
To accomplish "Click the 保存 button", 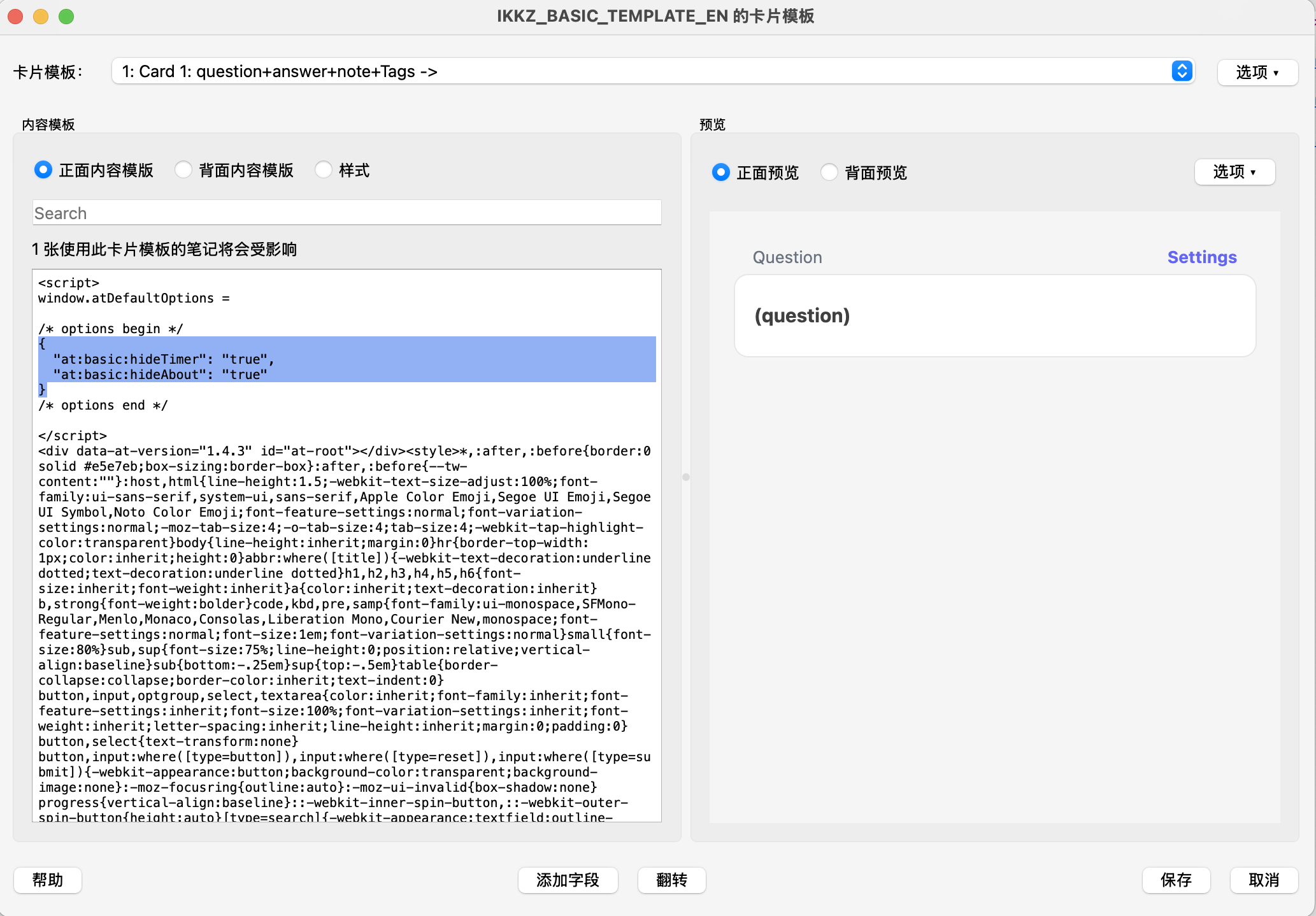I will 1176,880.
